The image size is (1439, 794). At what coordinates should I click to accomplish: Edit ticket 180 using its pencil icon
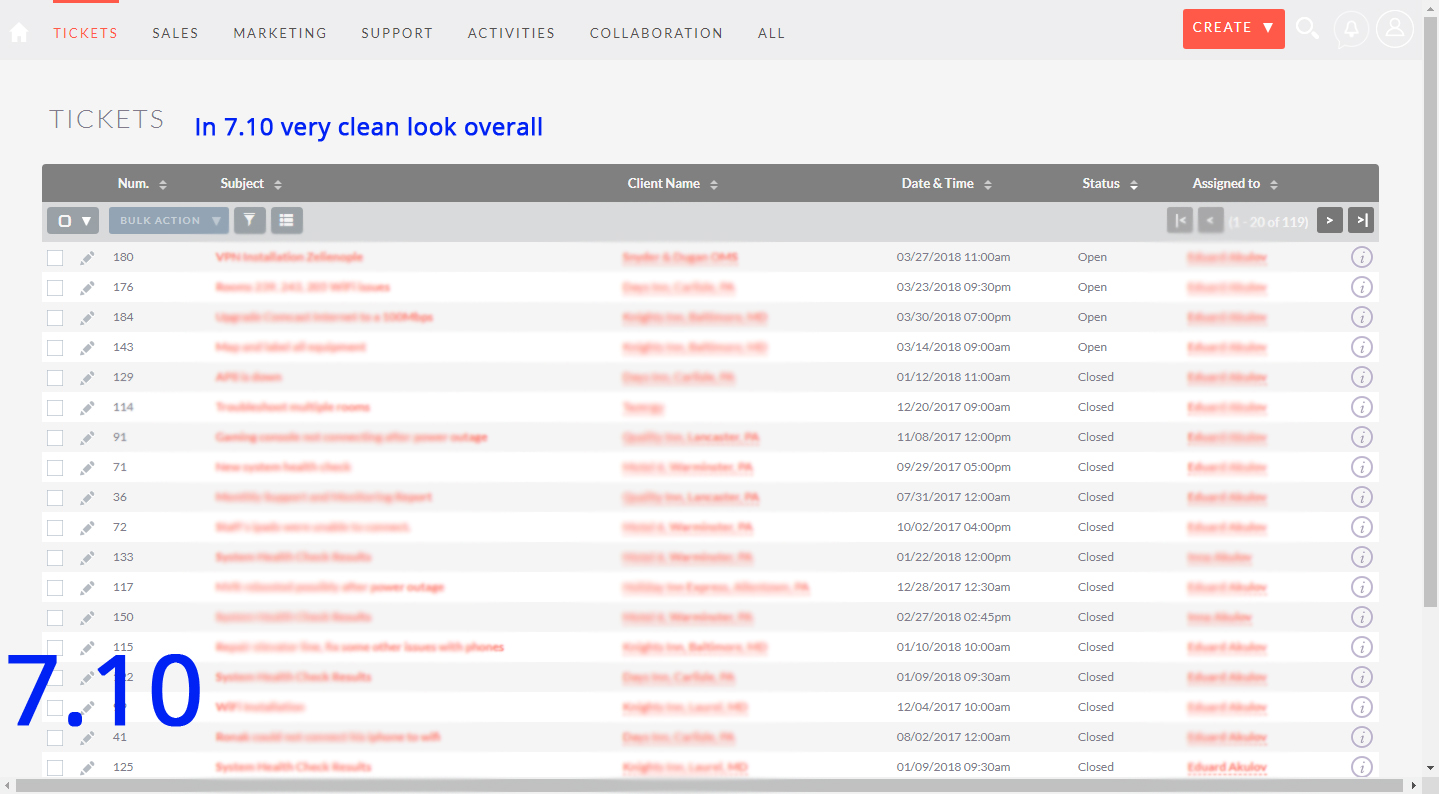pyautogui.click(x=87, y=257)
